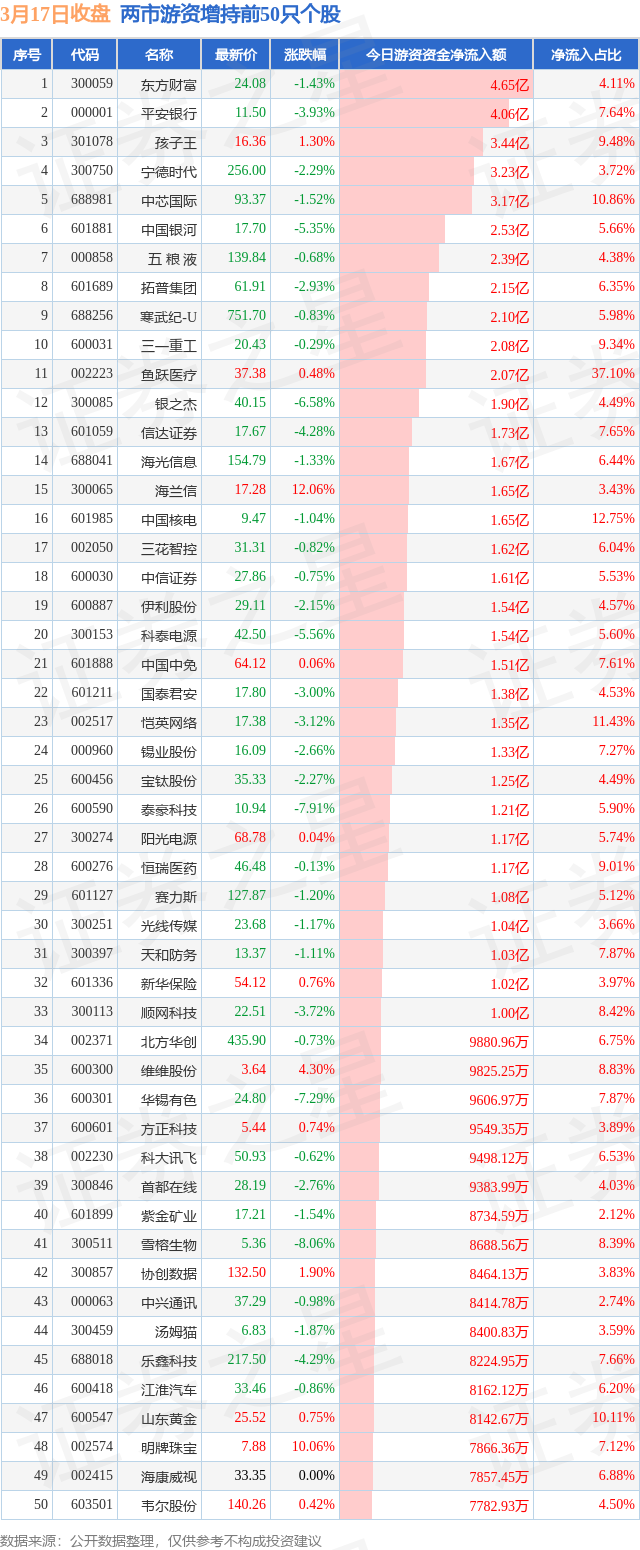The height and width of the screenshot is (1550, 640).
Task: Select stock name 光线传媒
Action: [x=169, y=925]
